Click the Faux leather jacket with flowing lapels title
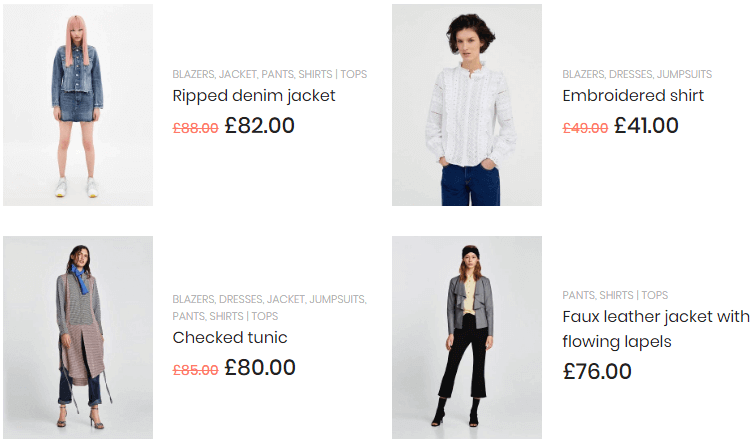 click(x=656, y=329)
